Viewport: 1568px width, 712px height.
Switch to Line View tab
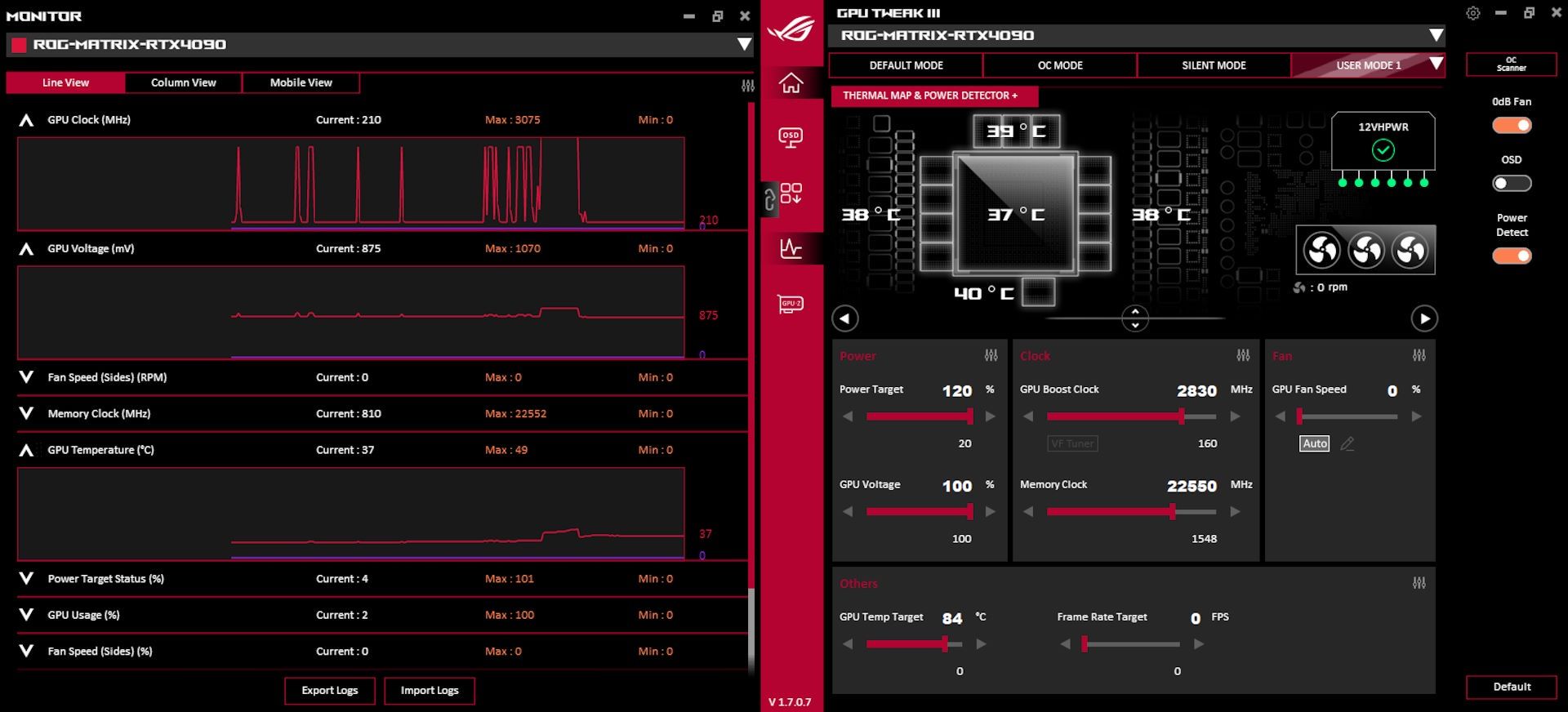click(x=65, y=82)
